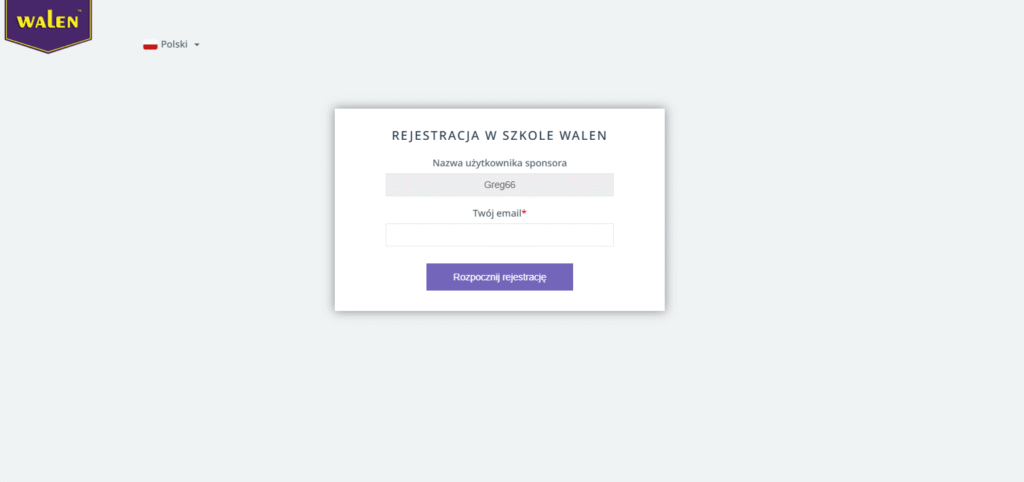Click the Twój email label text

pos(497,213)
